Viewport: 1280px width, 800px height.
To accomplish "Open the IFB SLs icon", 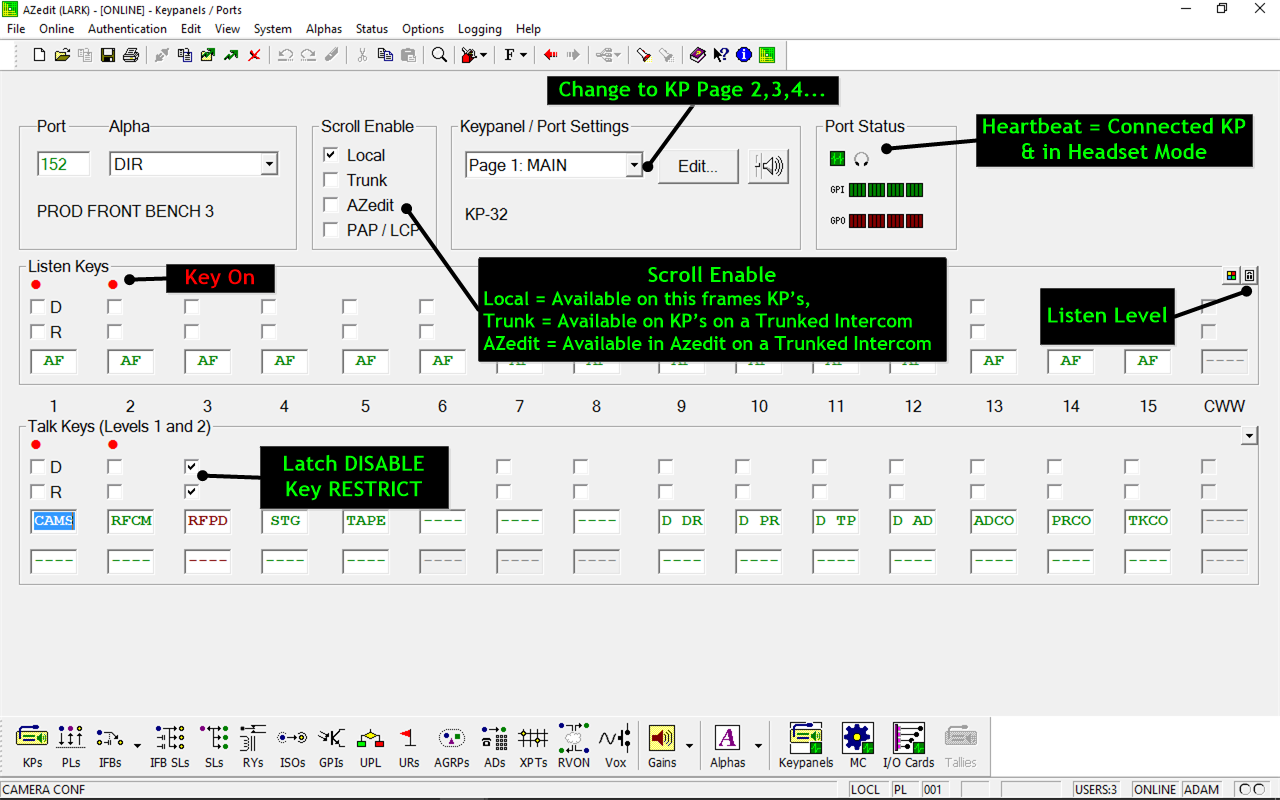I will click(170, 746).
